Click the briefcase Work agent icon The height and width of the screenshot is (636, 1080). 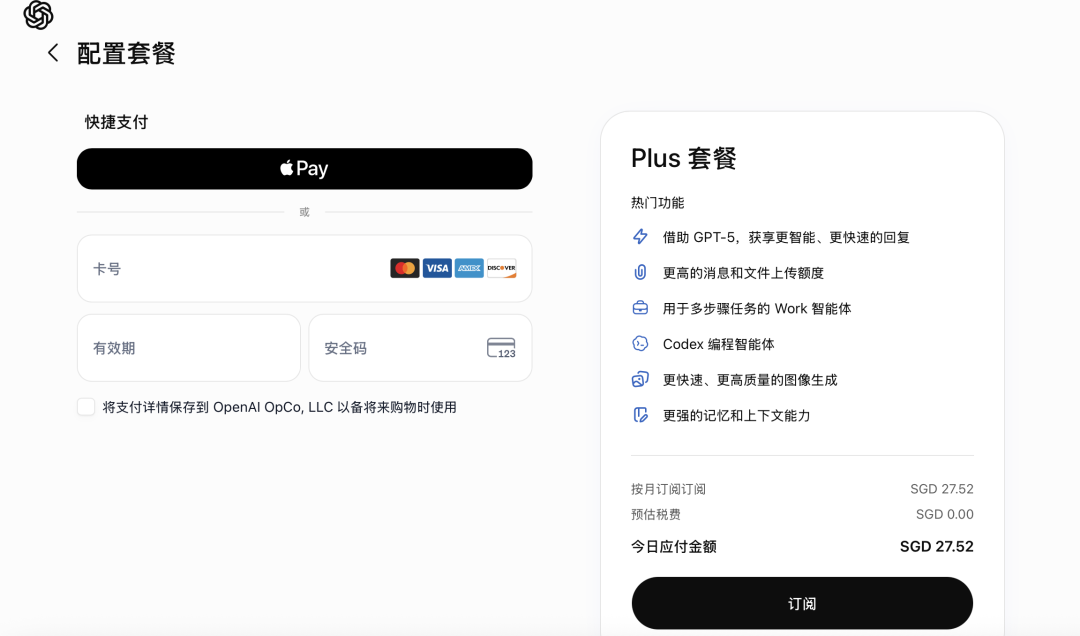pos(641,308)
